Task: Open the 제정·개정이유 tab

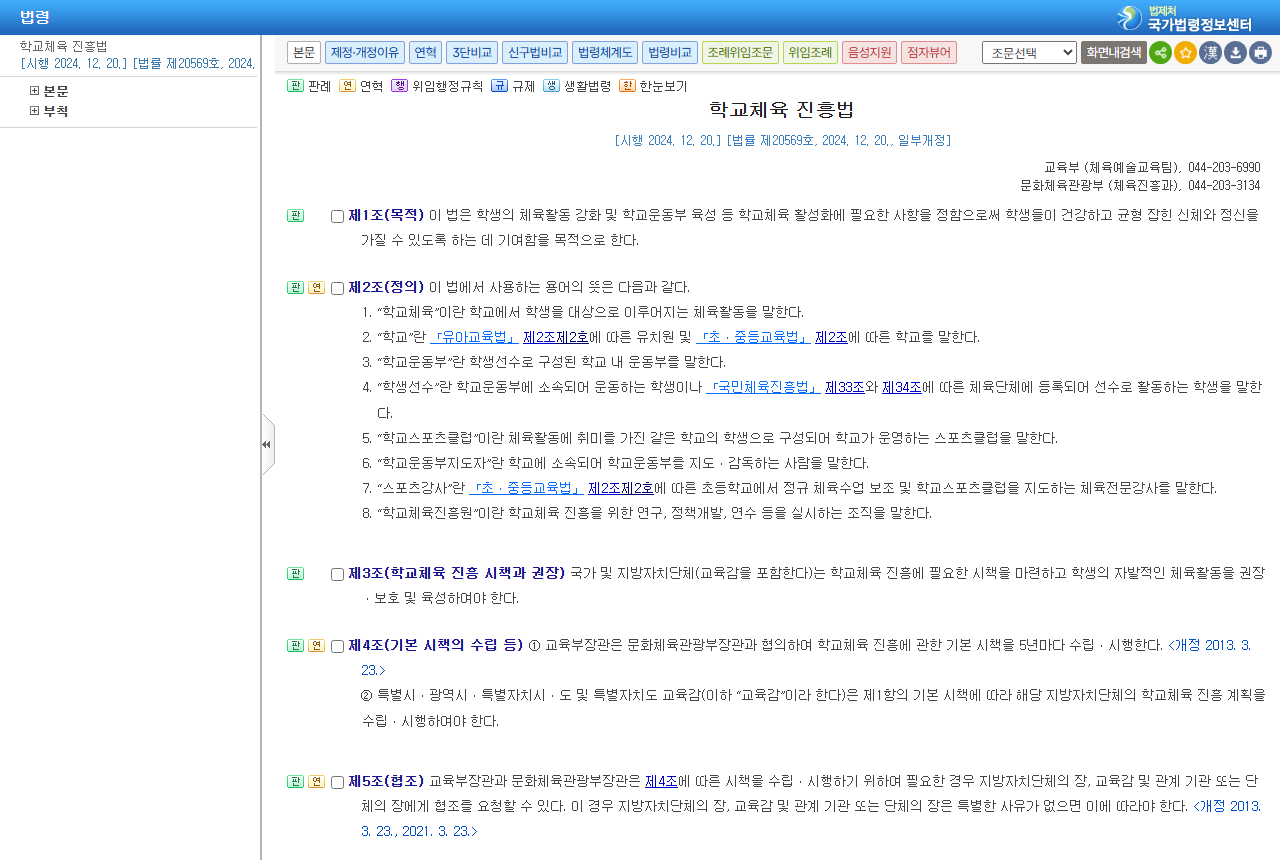Action: pyautogui.click(x=365, y=53)
